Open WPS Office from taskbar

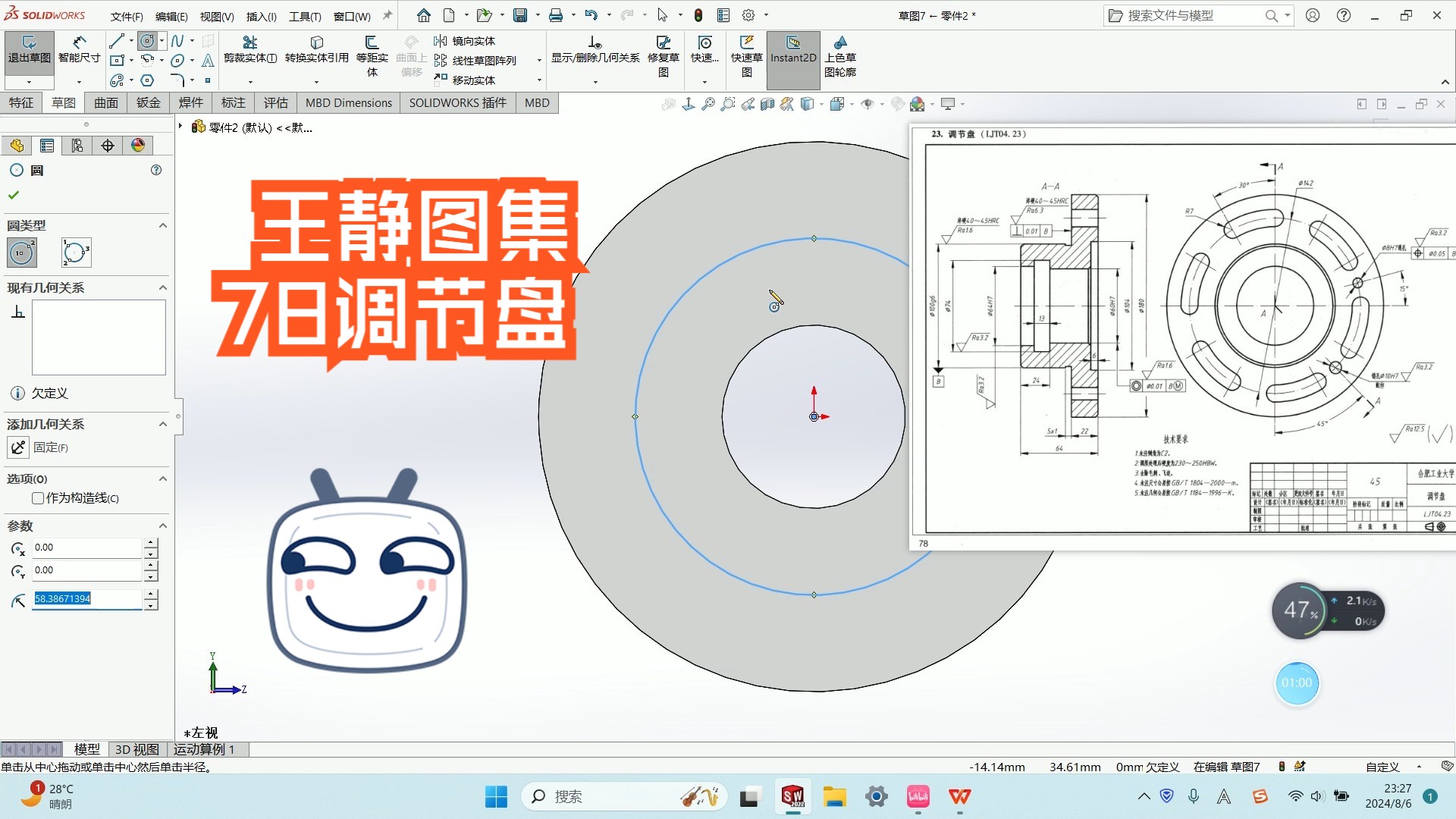tap(959, 796)
